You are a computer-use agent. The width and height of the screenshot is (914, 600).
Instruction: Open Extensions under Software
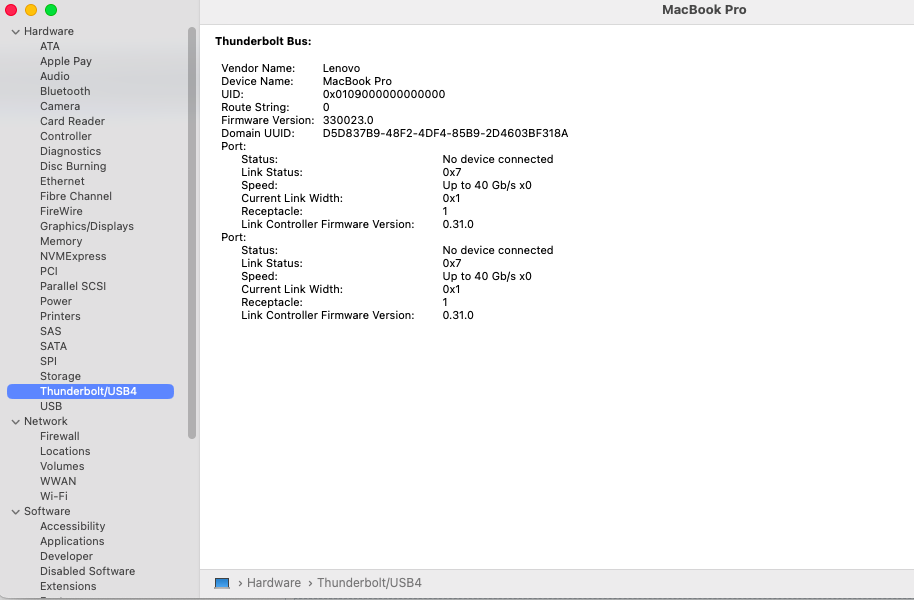[68, 586]
